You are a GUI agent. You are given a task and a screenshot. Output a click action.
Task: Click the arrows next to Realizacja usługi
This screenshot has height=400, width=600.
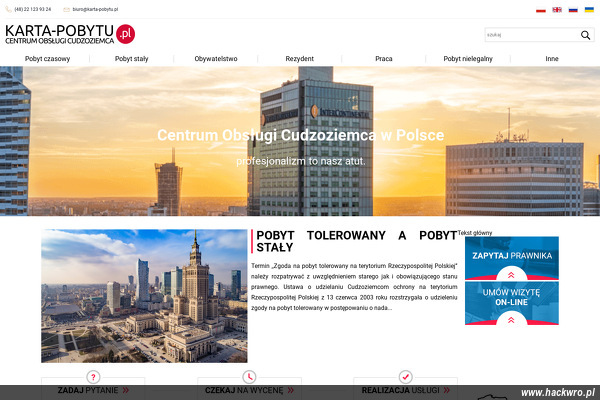pyautogui.click(x=447, y=390)
